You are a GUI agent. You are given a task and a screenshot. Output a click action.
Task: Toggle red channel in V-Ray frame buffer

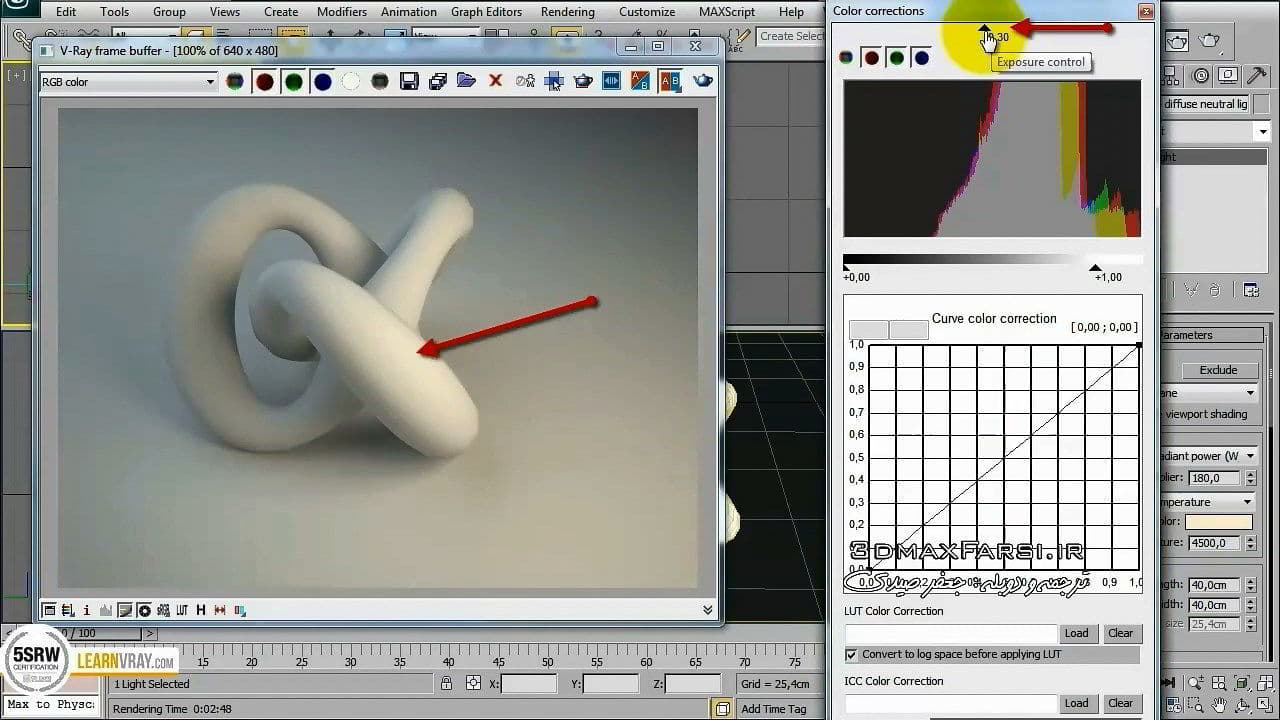coord(264,82)
